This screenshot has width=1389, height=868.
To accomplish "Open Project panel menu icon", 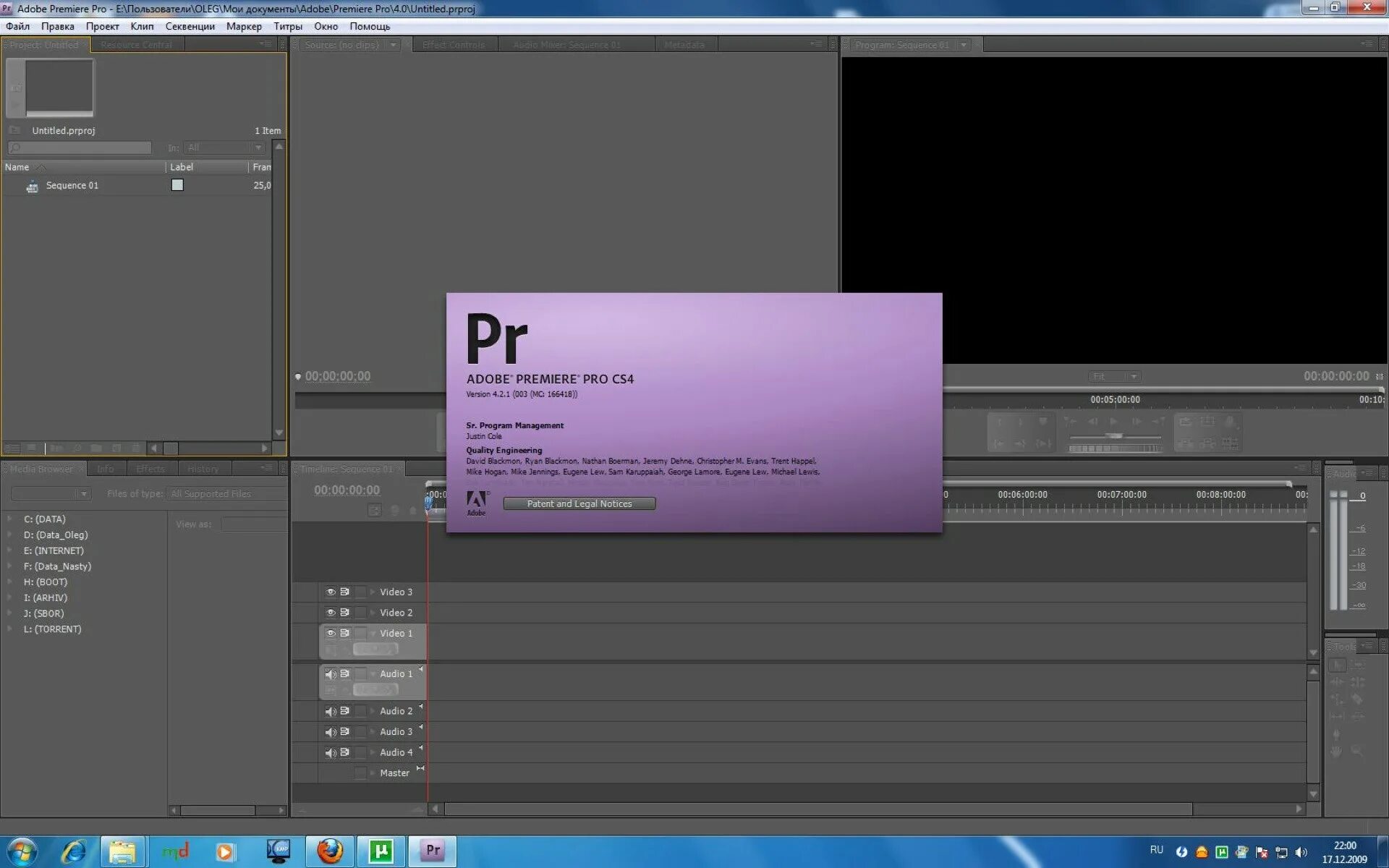I will pyautogui.click(x=266, y=44).
